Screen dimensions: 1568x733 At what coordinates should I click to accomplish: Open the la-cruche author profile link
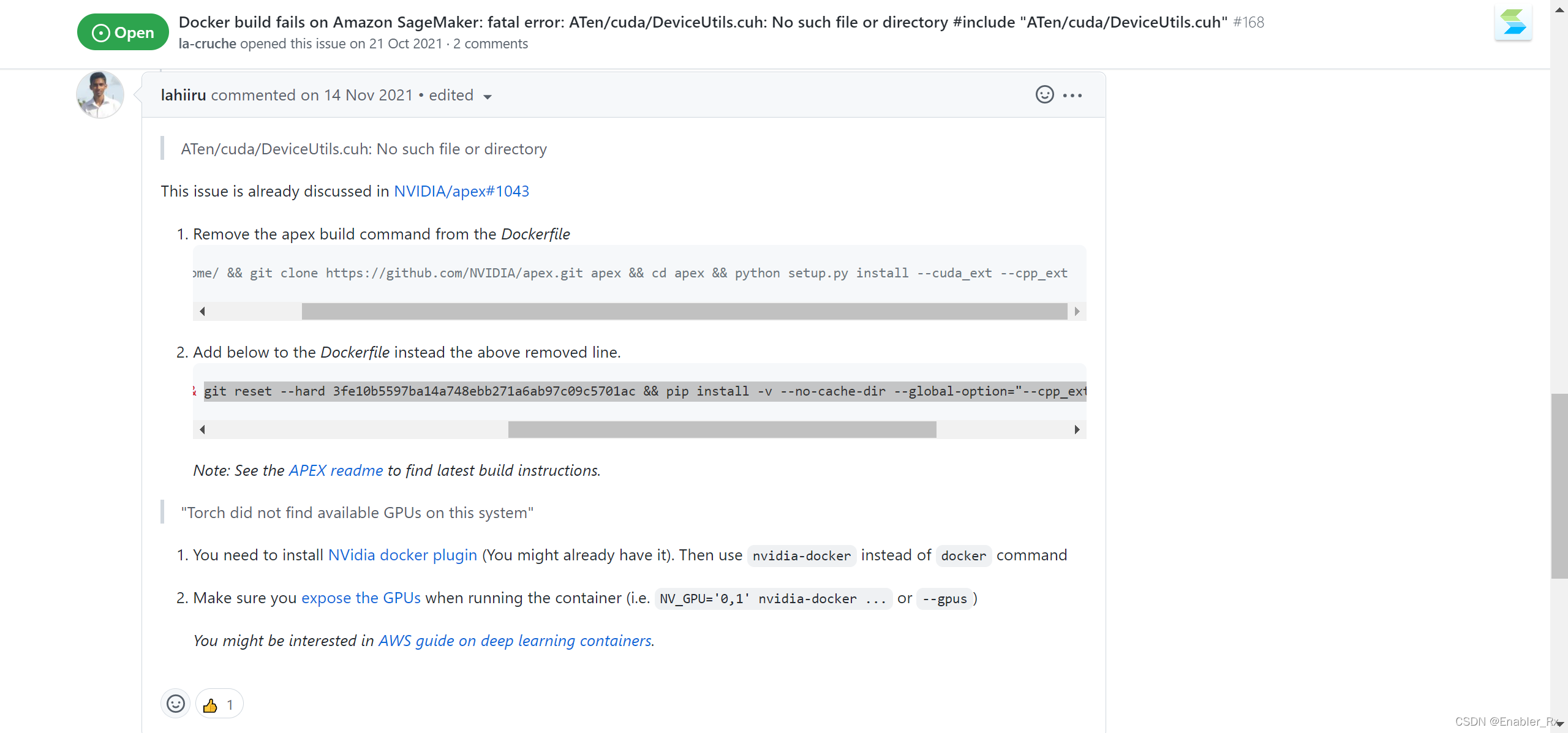pyautogui.click(x=207, y=44)
